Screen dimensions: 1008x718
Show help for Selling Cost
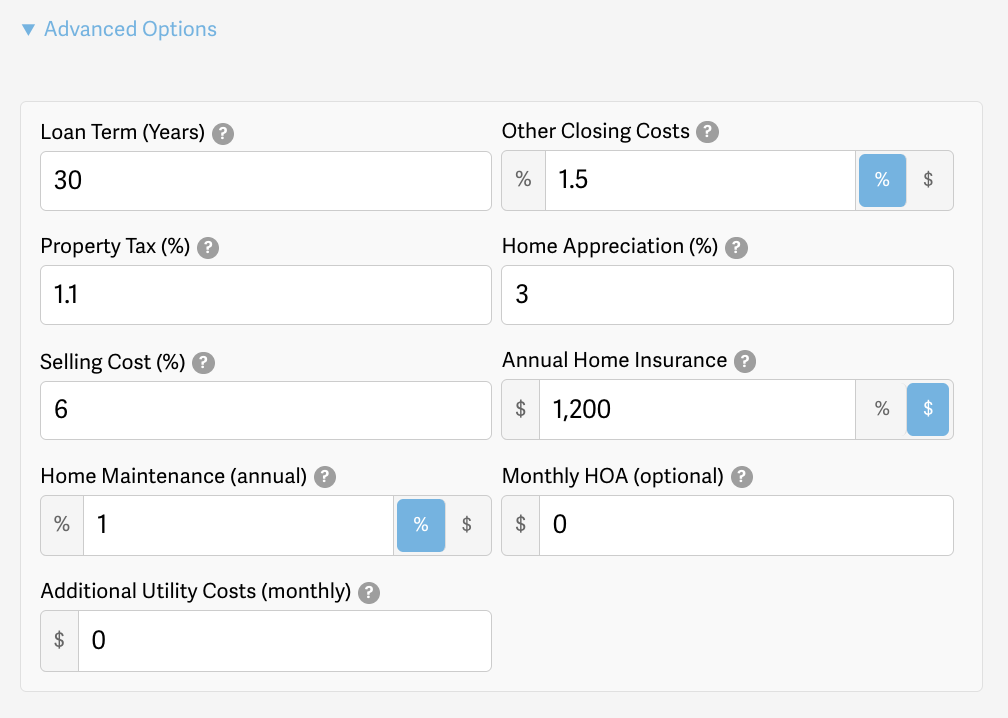[x=203, y=363]
